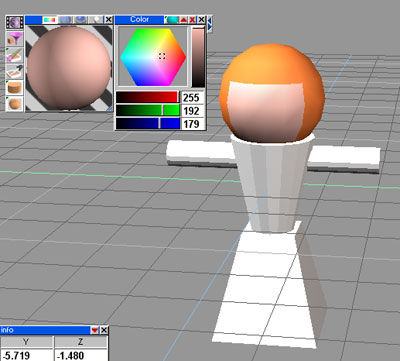This screenshot has height=361, width=400.
Task: Choose the orange sphere material icon
Action: pyautogui.click(x=15, y=103)
